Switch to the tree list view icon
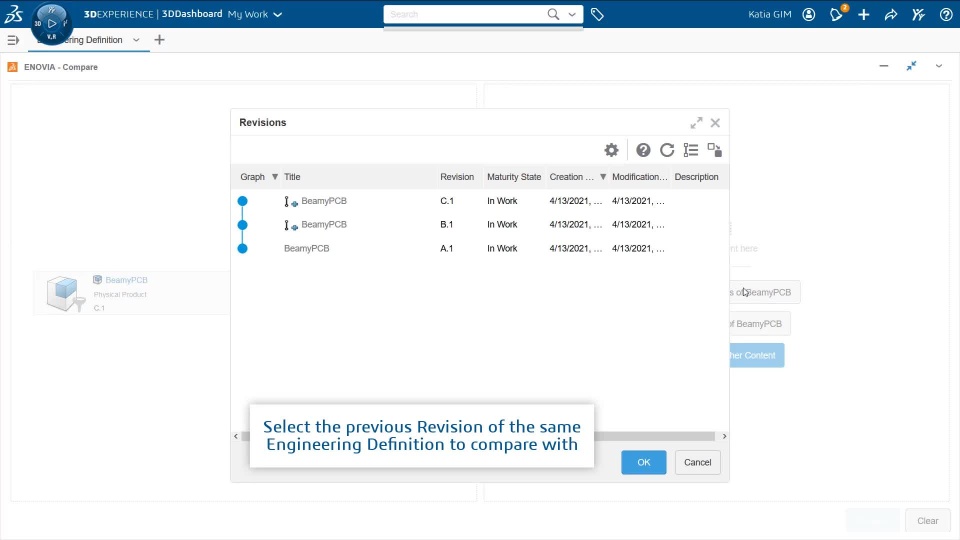Image resolution: width=960 pixels, height=540 pixels. [691, 150]
